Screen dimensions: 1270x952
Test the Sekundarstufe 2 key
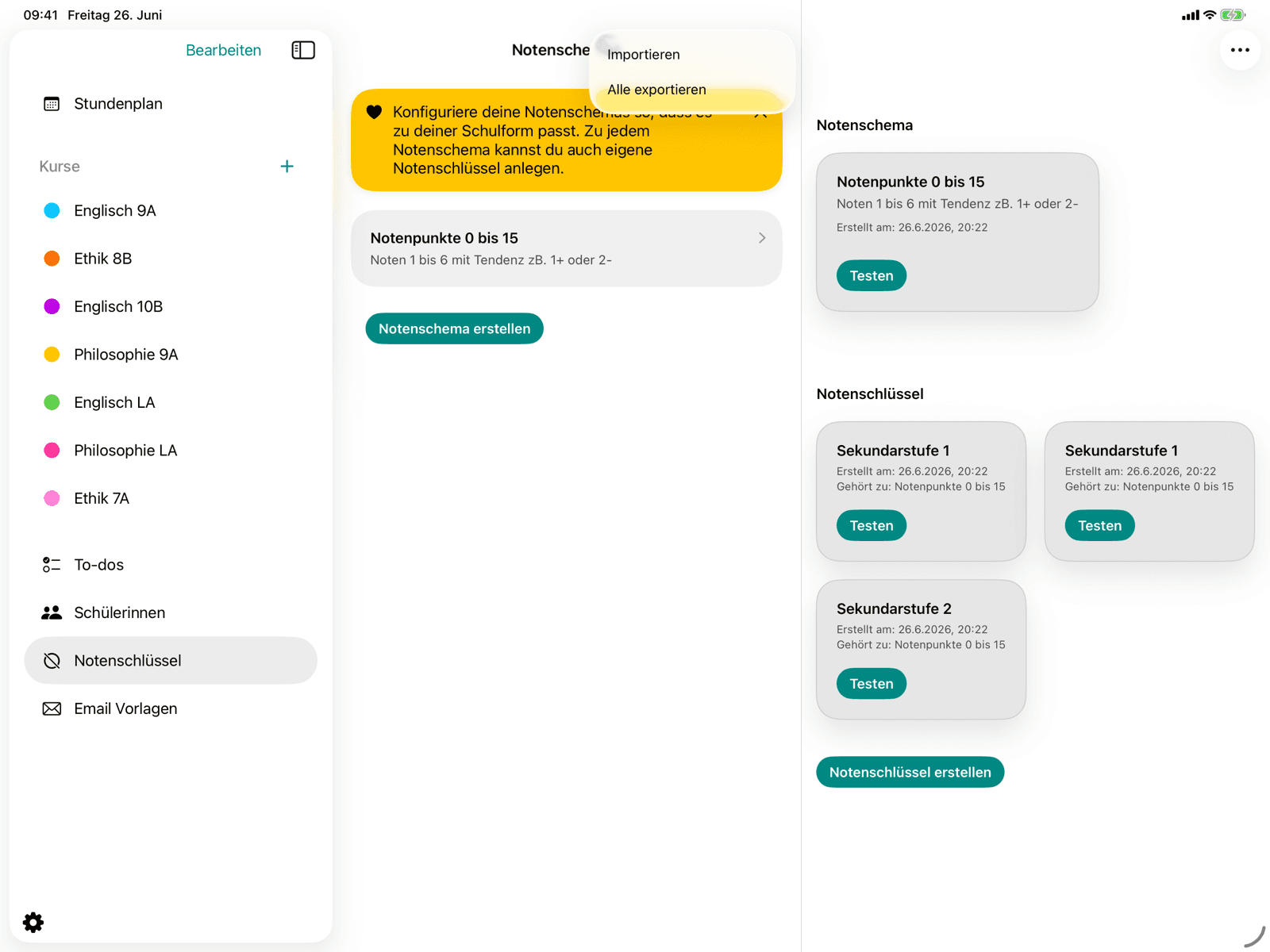tap(871, 683)
